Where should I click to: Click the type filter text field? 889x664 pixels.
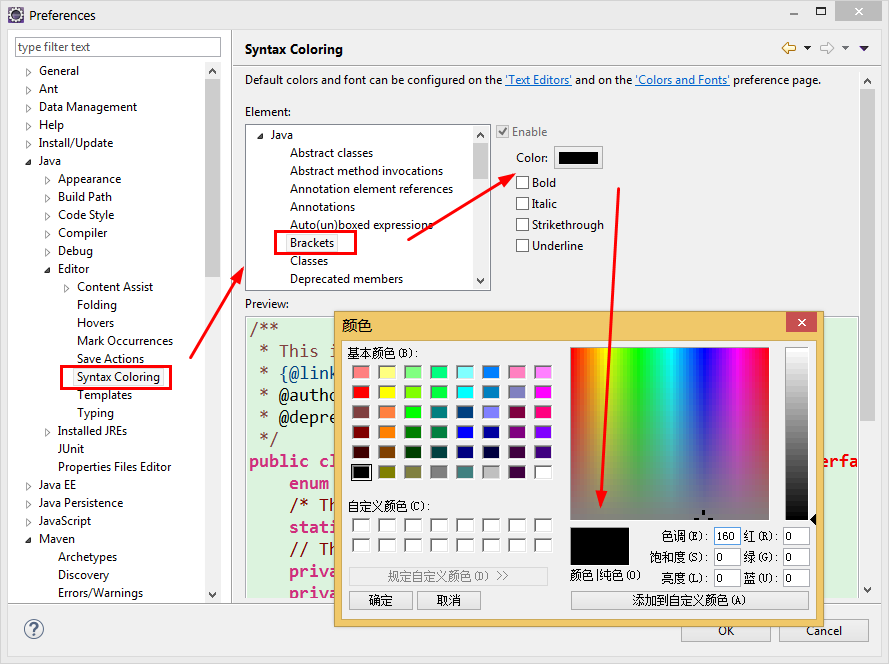[x=118, y=47]
